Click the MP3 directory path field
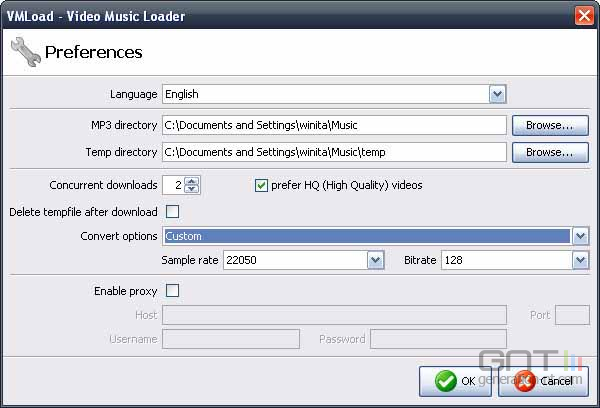The width and height of the screenshot is (600, 408). 334,125
